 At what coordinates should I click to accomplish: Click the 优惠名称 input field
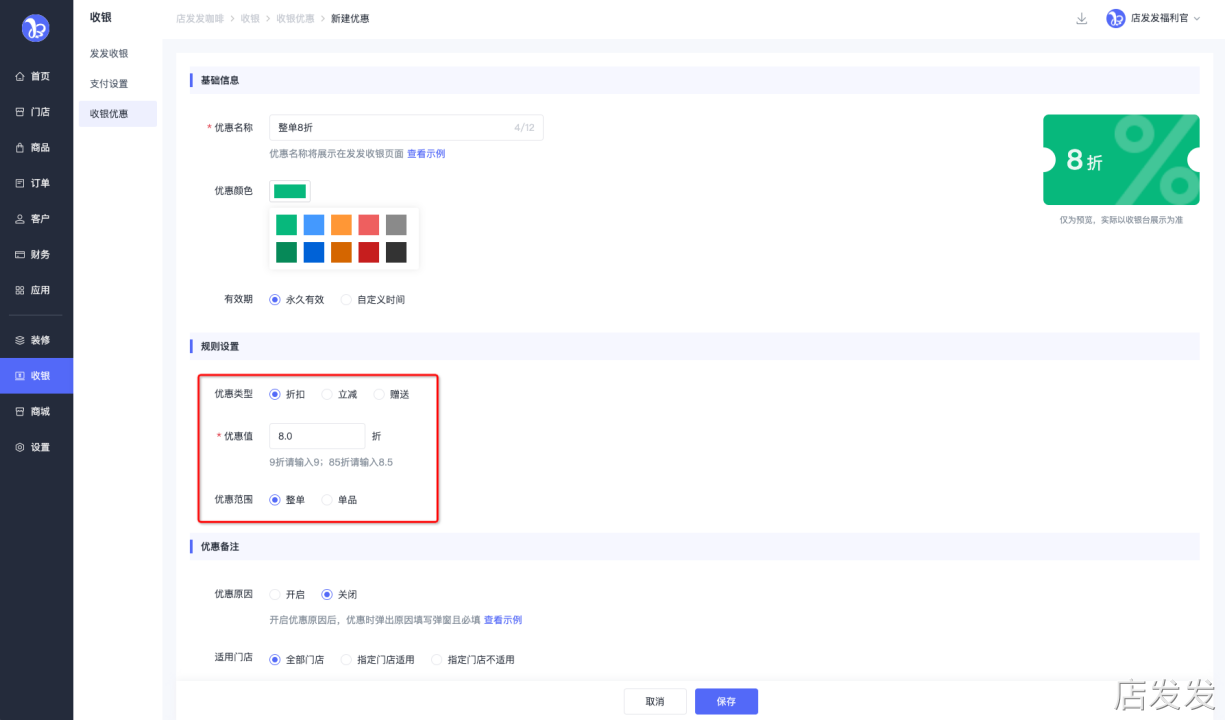(x=406, y=128)
